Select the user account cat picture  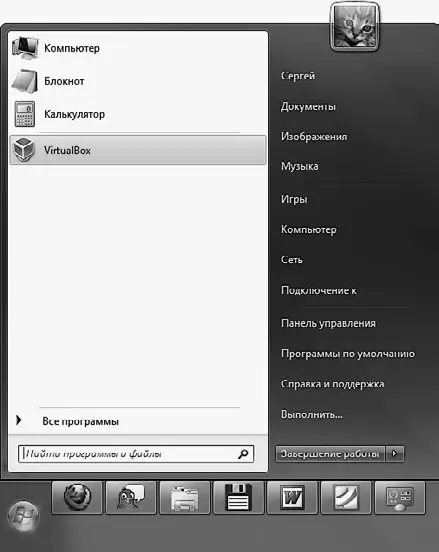(355, 28)
